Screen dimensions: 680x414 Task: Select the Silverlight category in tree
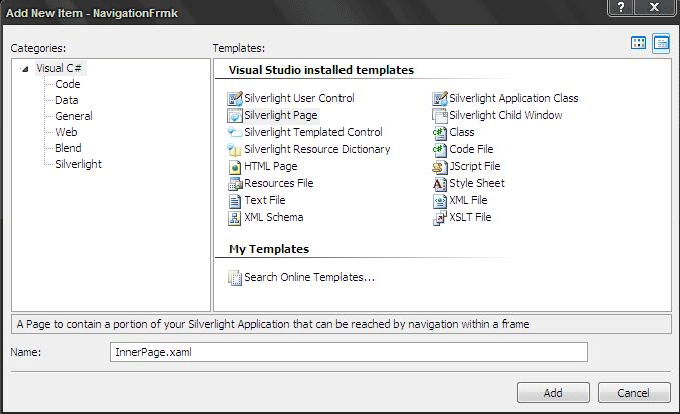[78, 164]
